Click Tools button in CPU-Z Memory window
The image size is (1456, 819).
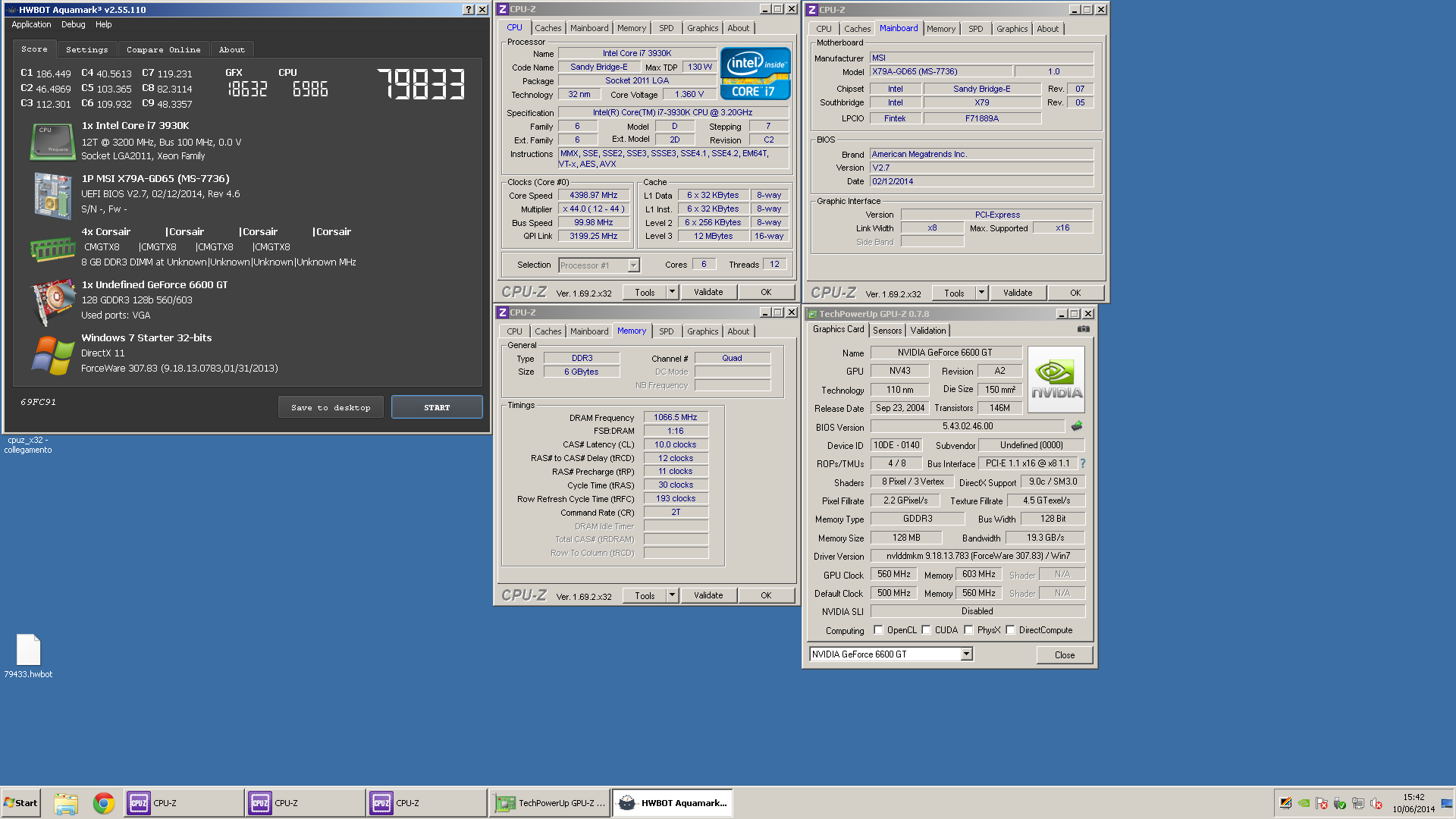pos(645,595)
